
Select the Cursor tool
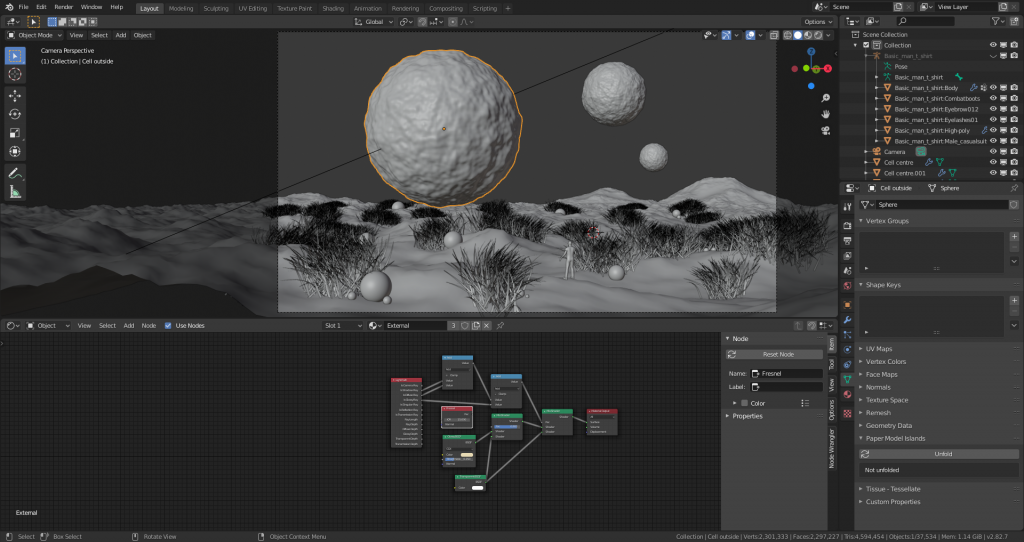pyautogui.click(x=15, y=74)
